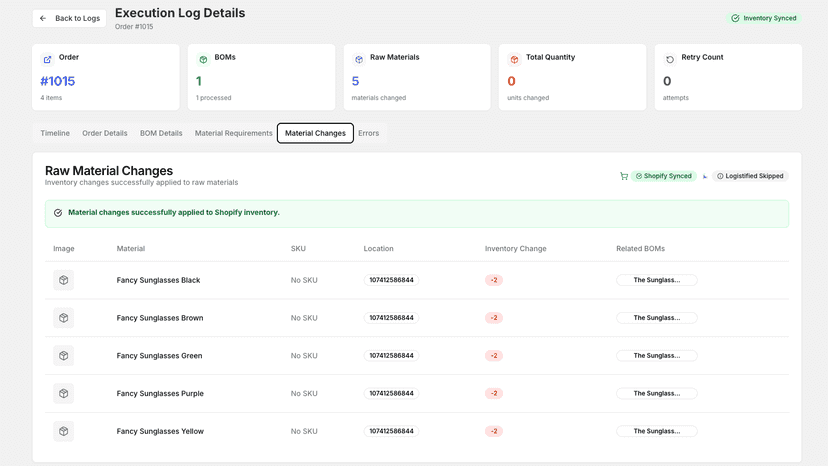This screenshot has height=466, width=828.
Task: Open order #1015 link
Action: (x=58, y=81)
